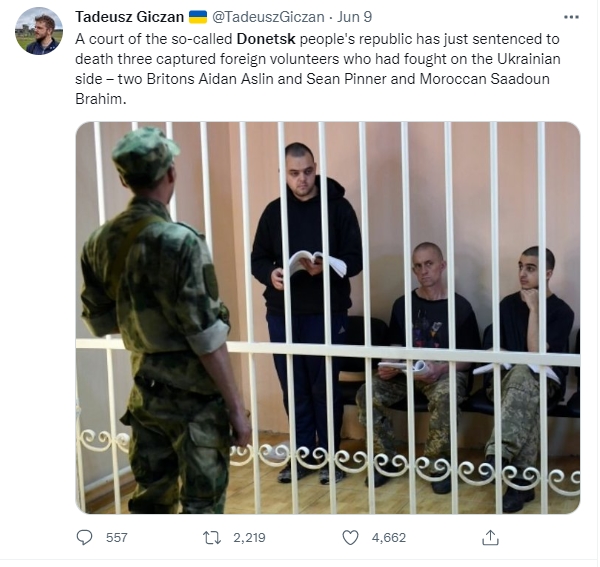
Task: Open Tadeusz Giczan's profile avatar
Action: (x=39, y=31)
